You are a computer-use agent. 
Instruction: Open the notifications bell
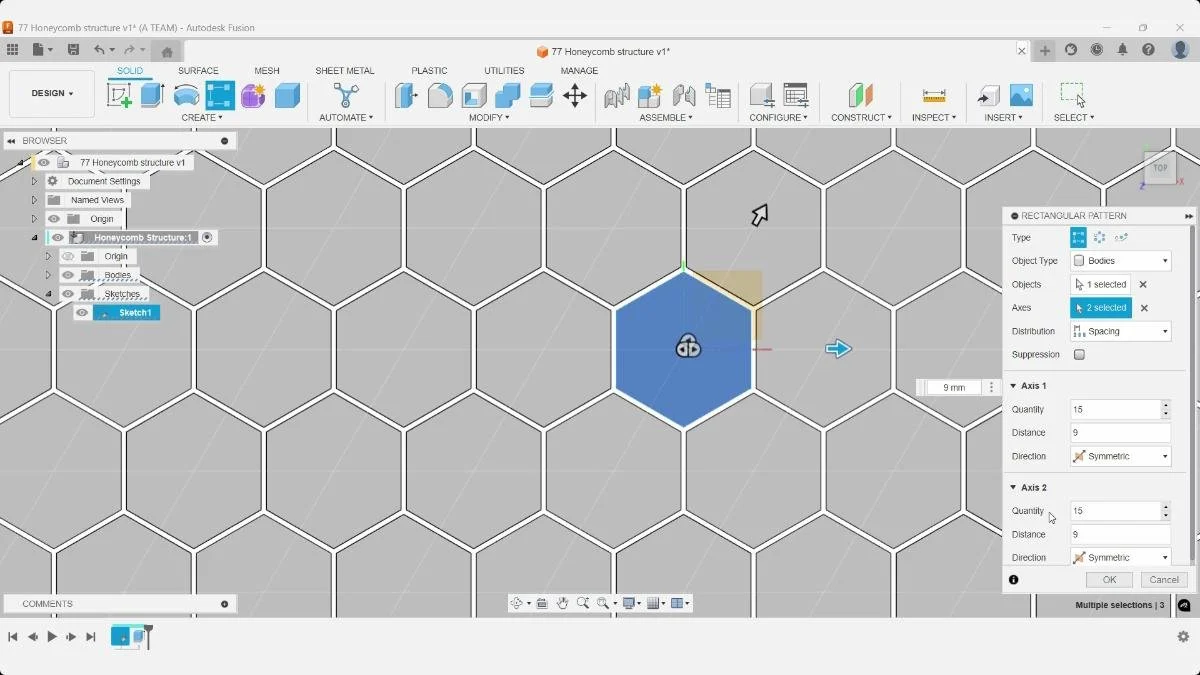pos(1123,50)
